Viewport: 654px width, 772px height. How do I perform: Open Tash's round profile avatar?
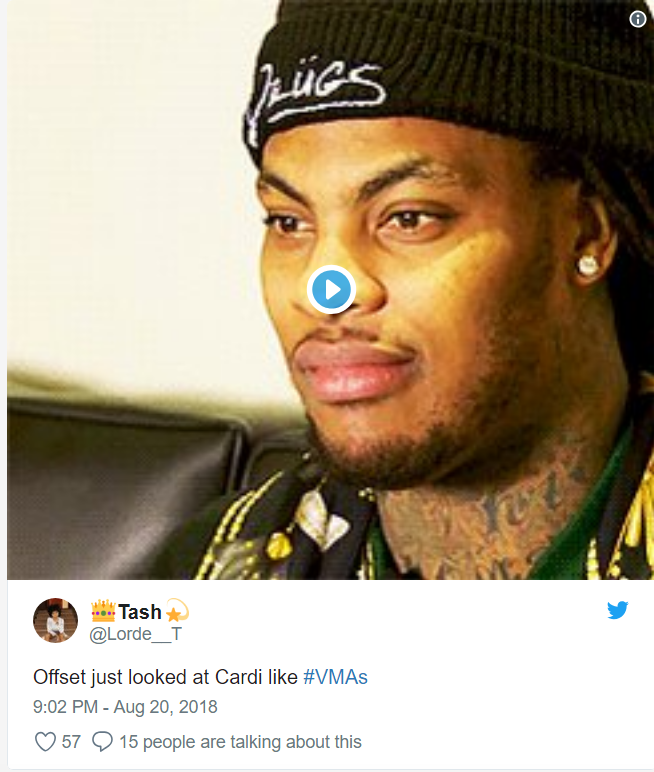[55, 620]
